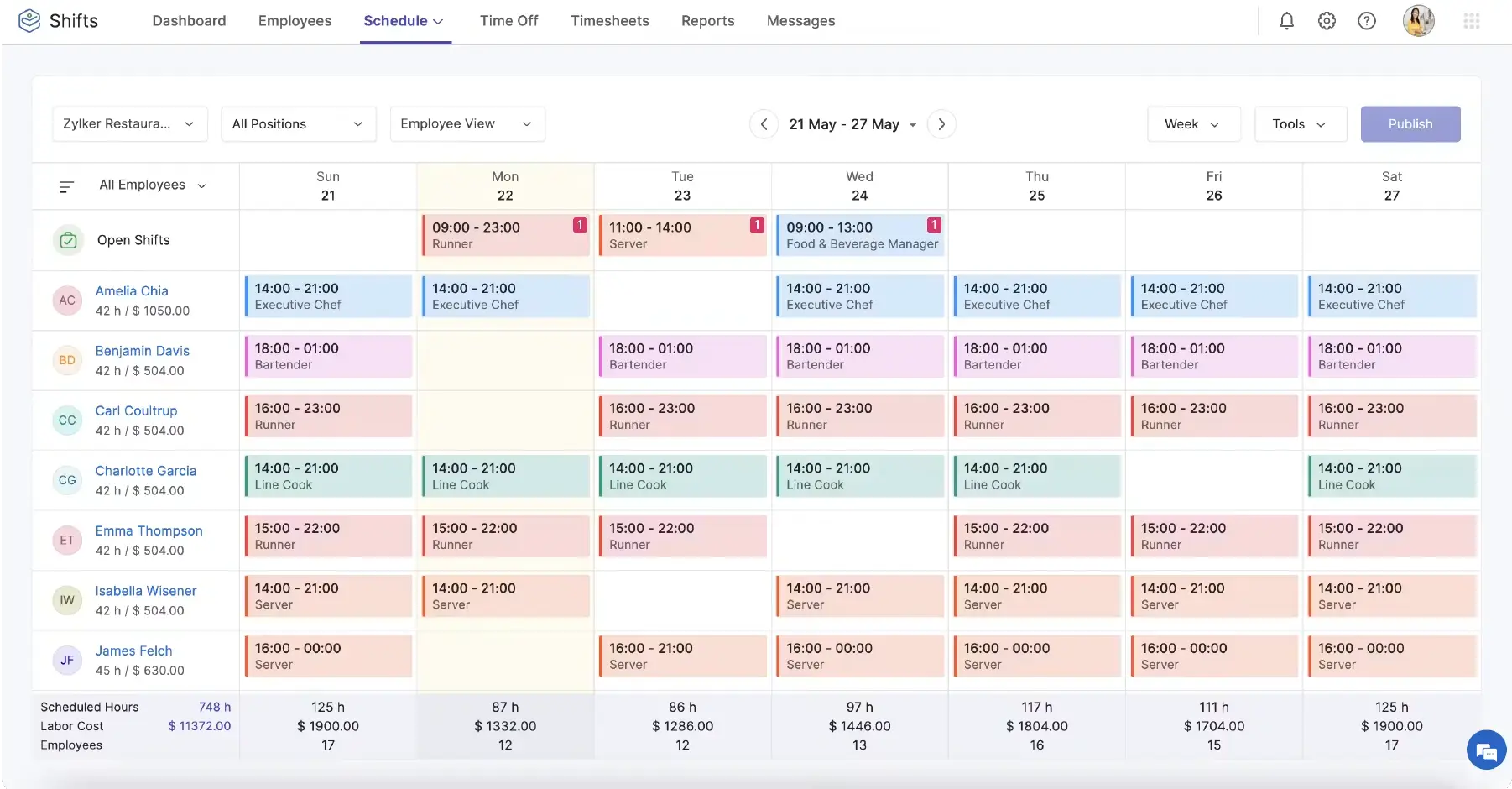Open the user profile avatar
1512x789 pixels.
click(x=1419, y=21)
